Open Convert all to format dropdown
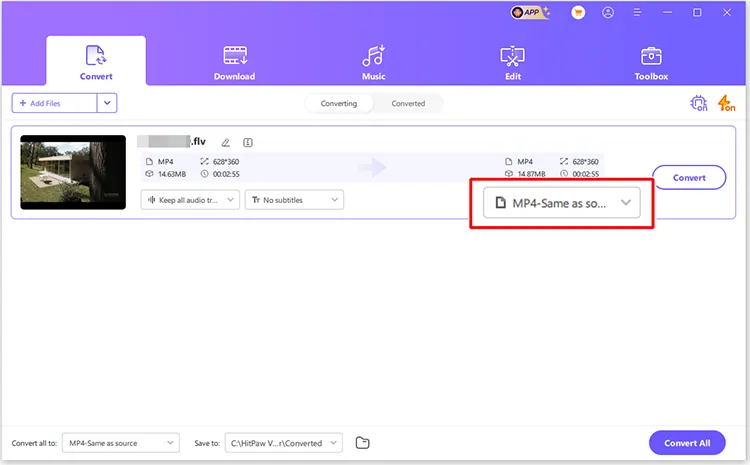The height and width of the screenshot is (465, 750). coord(121,443)
